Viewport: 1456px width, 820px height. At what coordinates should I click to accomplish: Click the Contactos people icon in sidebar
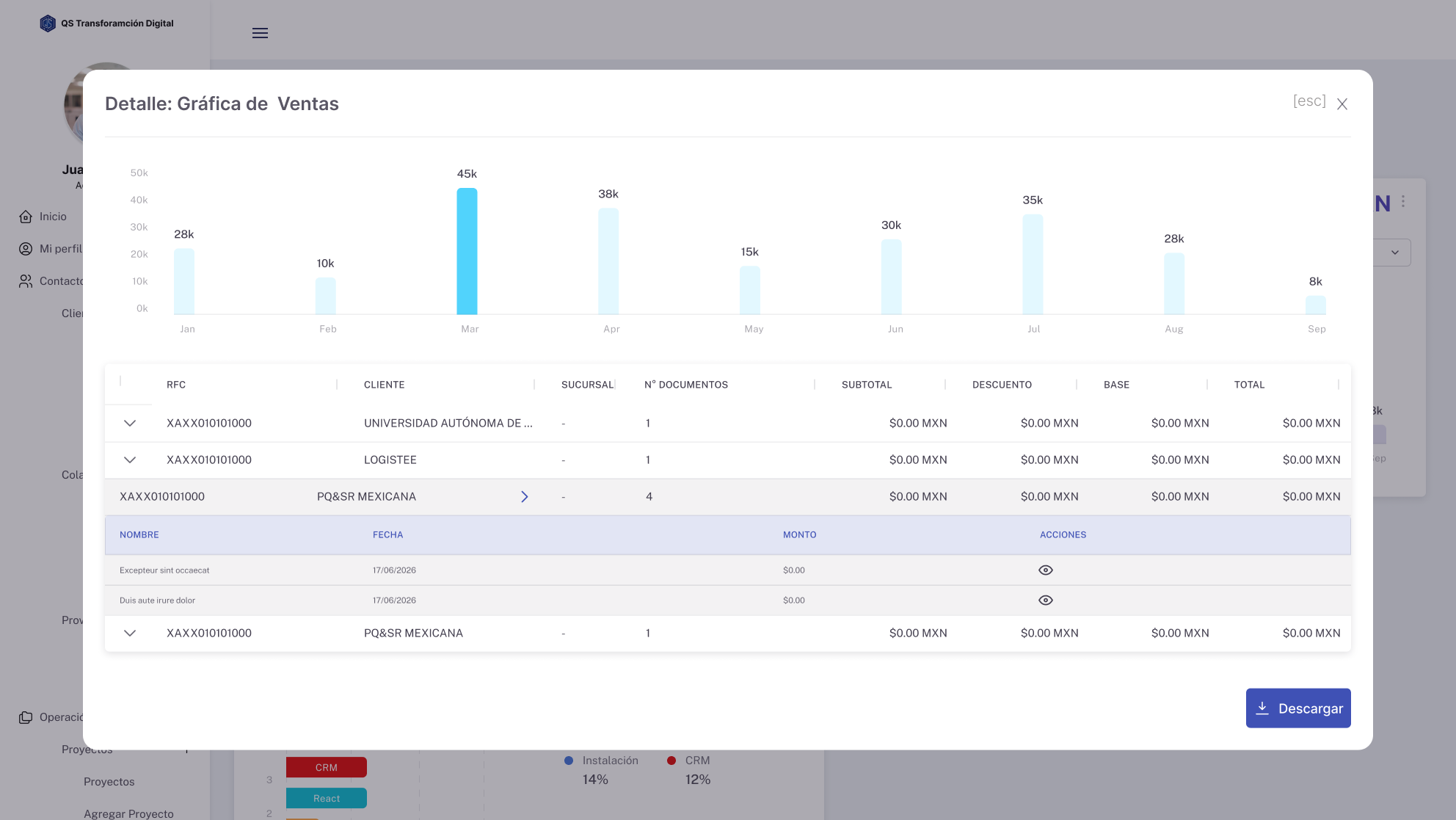click(26, 281)
